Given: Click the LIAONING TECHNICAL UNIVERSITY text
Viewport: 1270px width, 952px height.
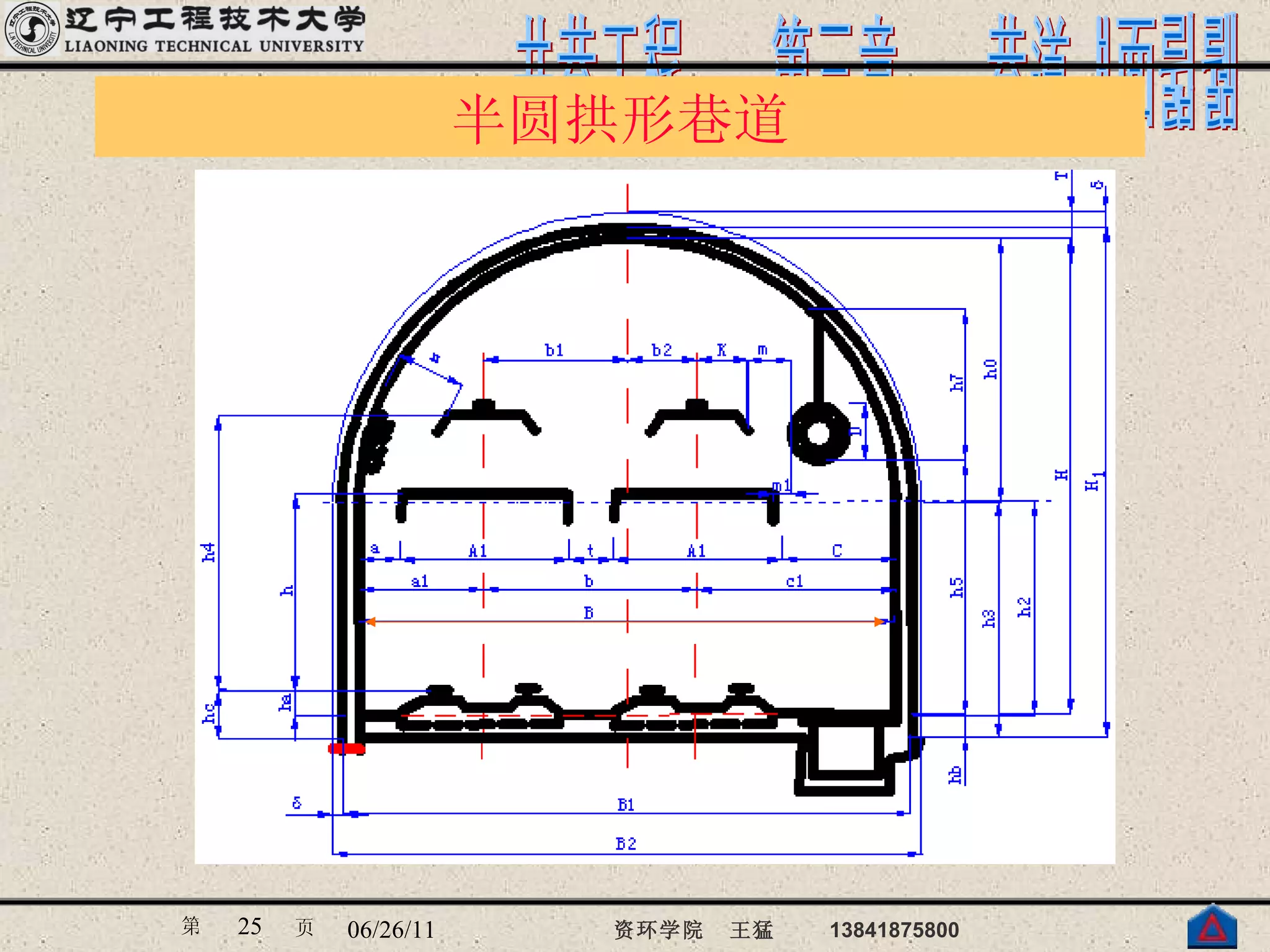Looking at the screenshot, I should pyautogui.click(x=214, y=46).
